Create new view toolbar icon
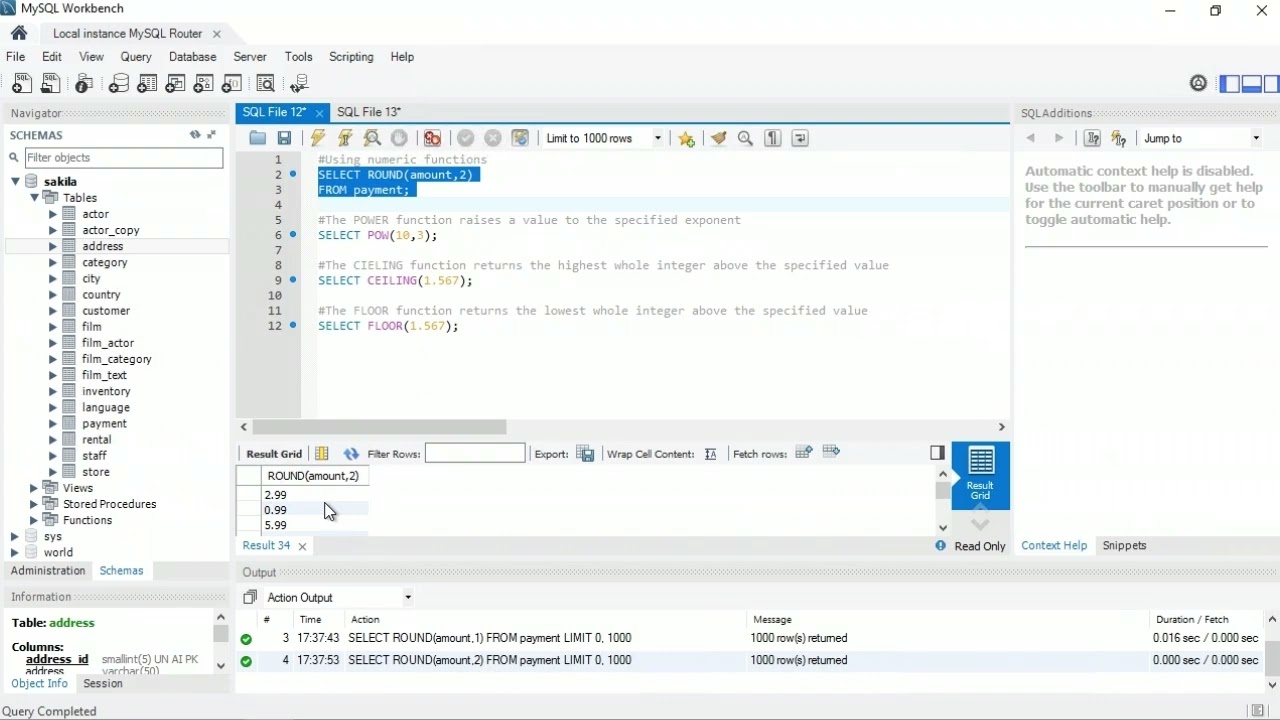Image resolution: width=1280 pixels, height=720 pixels. point(175,84)
